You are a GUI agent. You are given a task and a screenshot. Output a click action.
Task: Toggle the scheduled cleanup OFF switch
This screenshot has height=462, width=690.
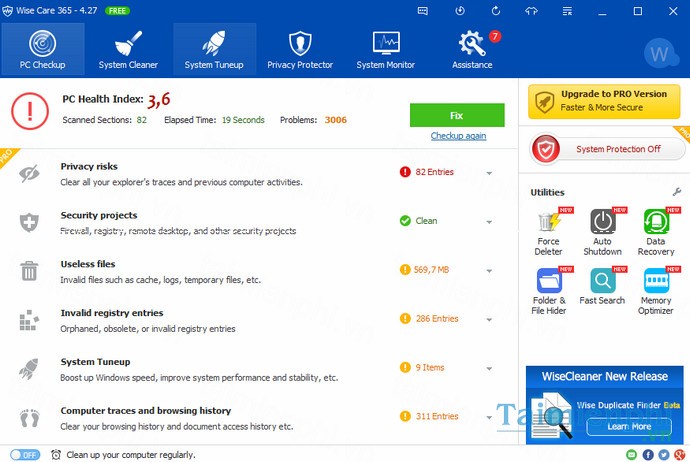(x=25, y=454)
